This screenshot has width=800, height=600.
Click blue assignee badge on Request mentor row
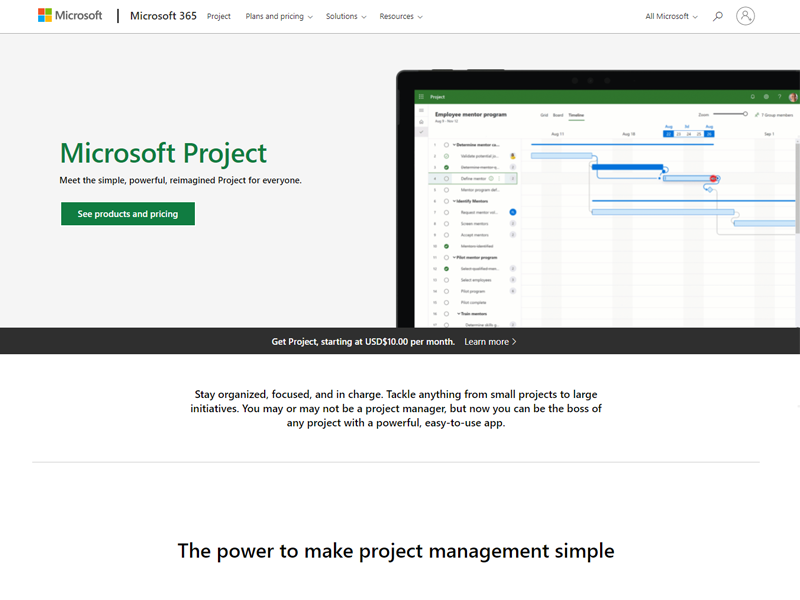[x=513, y=212]
